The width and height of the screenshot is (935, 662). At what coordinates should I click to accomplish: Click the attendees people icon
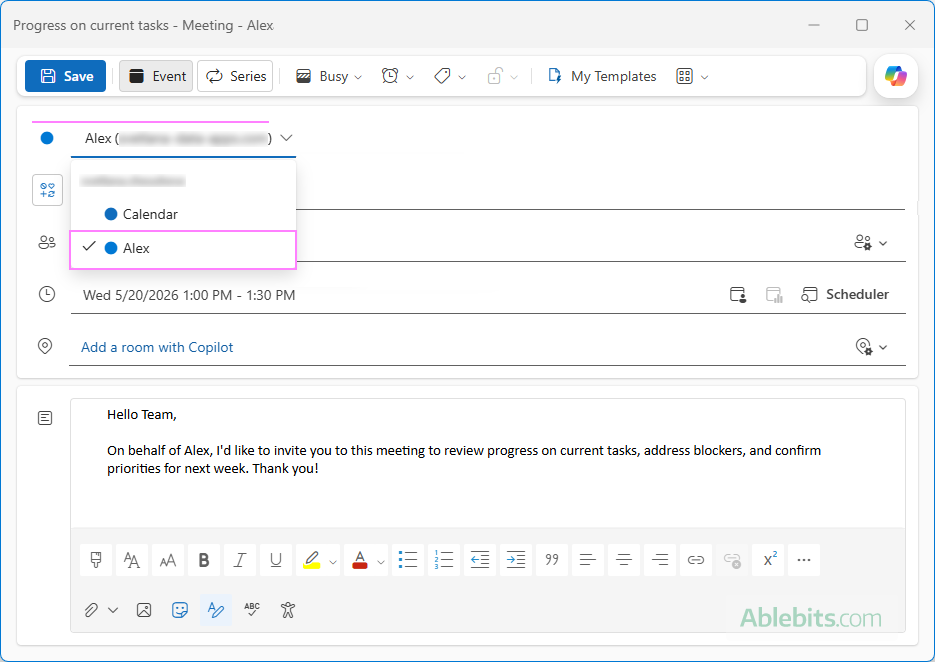point(47,242)
